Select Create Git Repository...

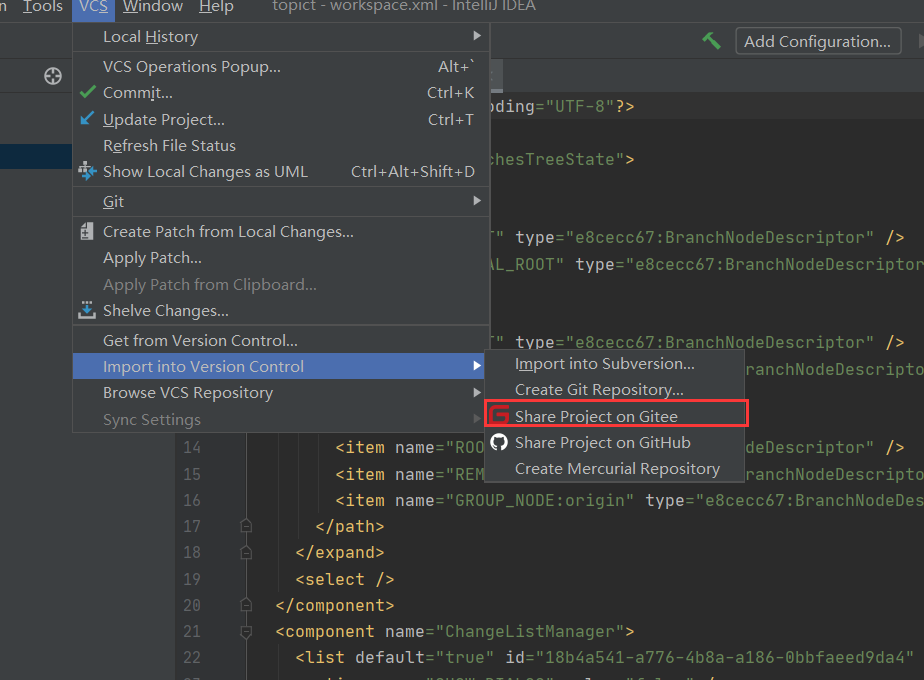tap(615, 390)
